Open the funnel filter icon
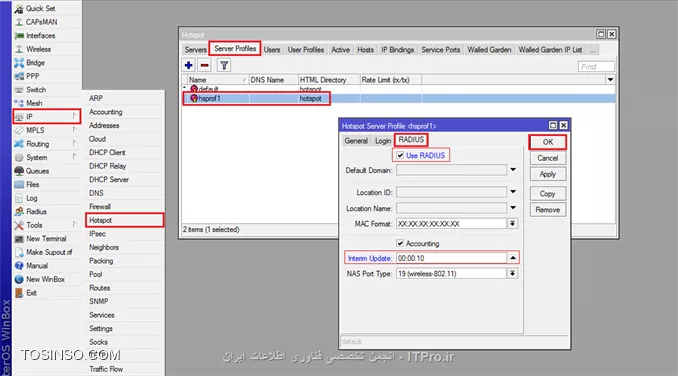The width and height of the screenshot is (678, 376). point(224,65)
